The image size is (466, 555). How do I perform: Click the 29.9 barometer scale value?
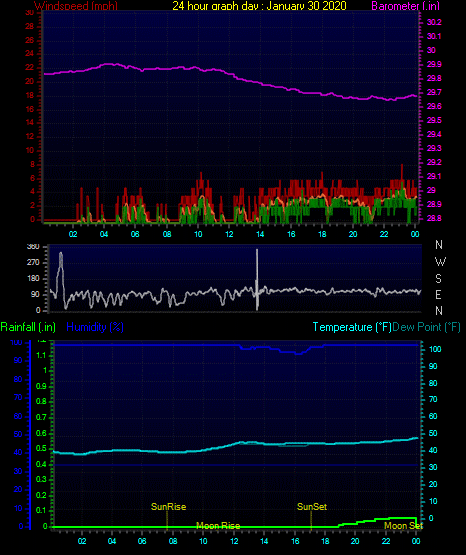pyautogui.click(x=434, y=64)
